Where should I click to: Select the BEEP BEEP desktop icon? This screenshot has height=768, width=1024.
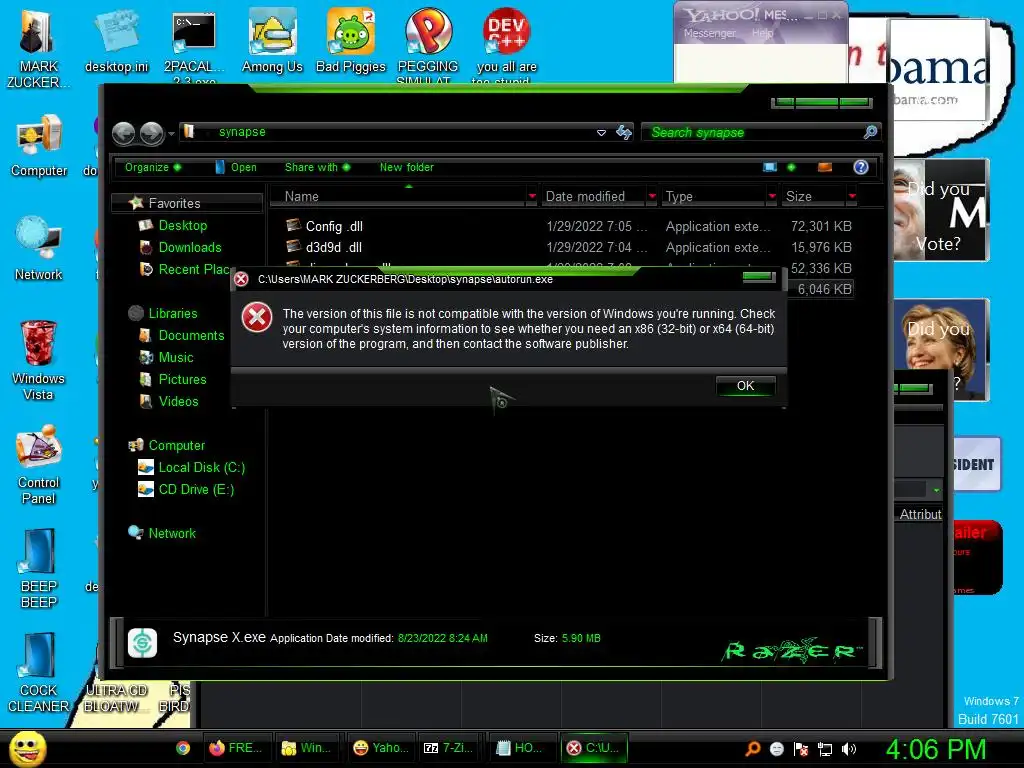pyautogui.click(x=39, y=569)
